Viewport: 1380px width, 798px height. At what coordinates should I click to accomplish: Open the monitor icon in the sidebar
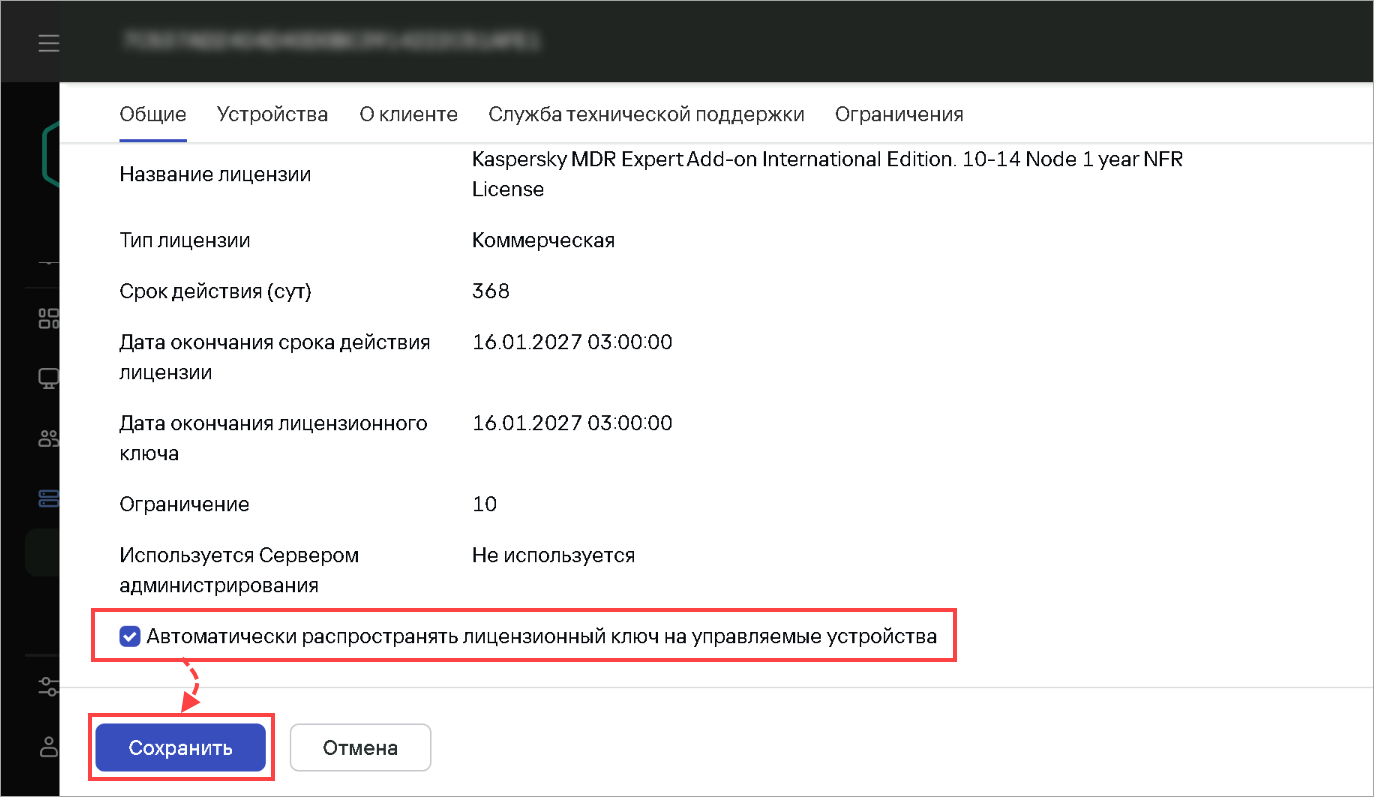tap(48, 379)
